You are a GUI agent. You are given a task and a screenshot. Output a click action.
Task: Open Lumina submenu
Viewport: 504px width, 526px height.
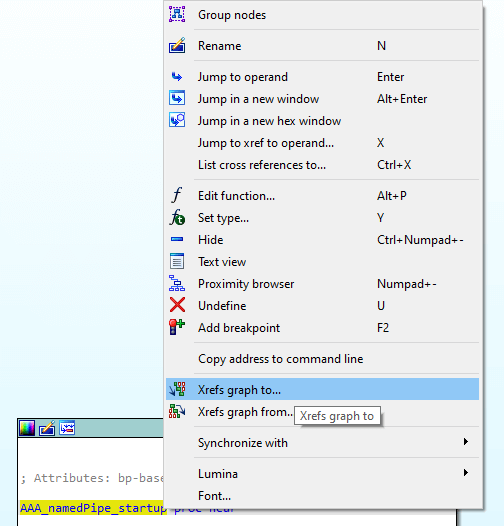[x=322, y=474]
